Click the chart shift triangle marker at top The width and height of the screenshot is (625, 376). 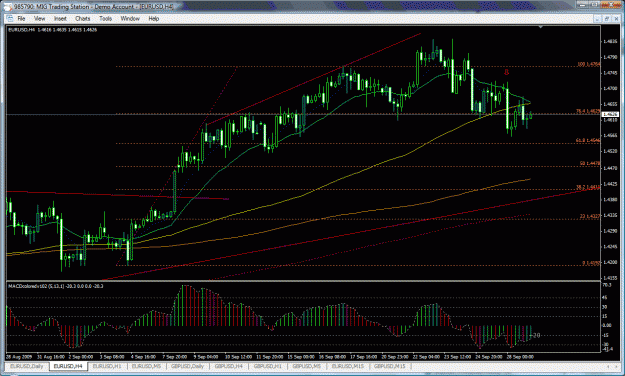[x=540, y=27]
